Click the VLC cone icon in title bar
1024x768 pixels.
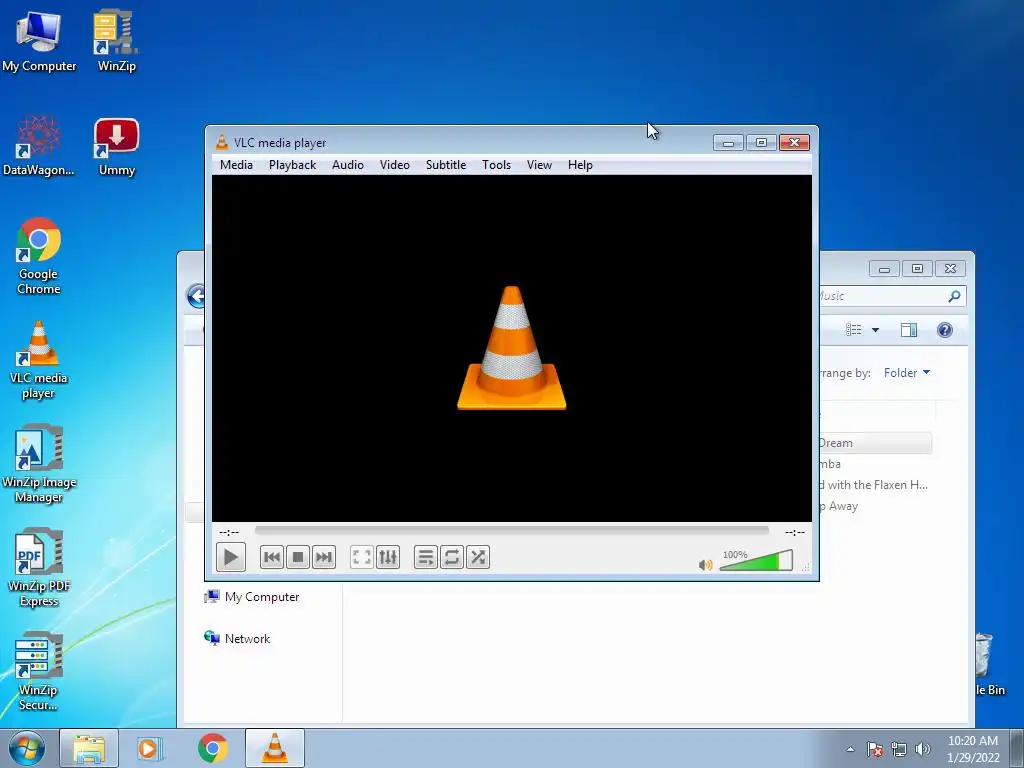222,142
